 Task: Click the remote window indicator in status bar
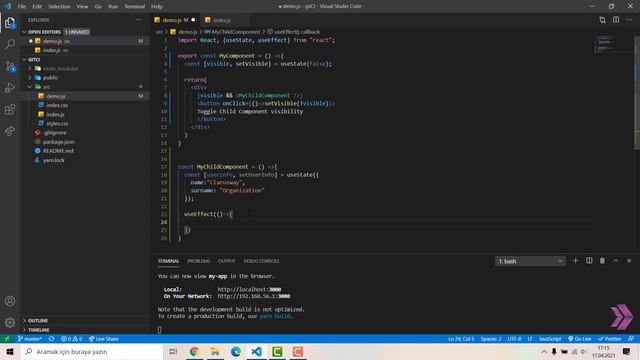tap(7, 339)
